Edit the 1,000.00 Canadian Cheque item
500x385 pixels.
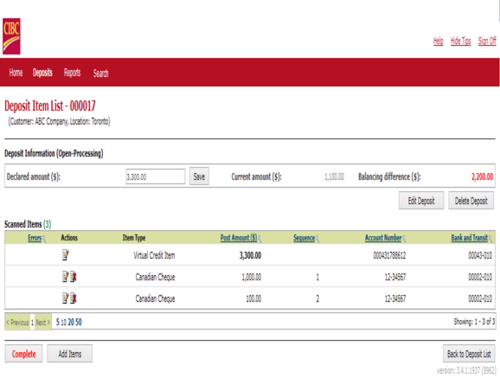pos(65,277)
